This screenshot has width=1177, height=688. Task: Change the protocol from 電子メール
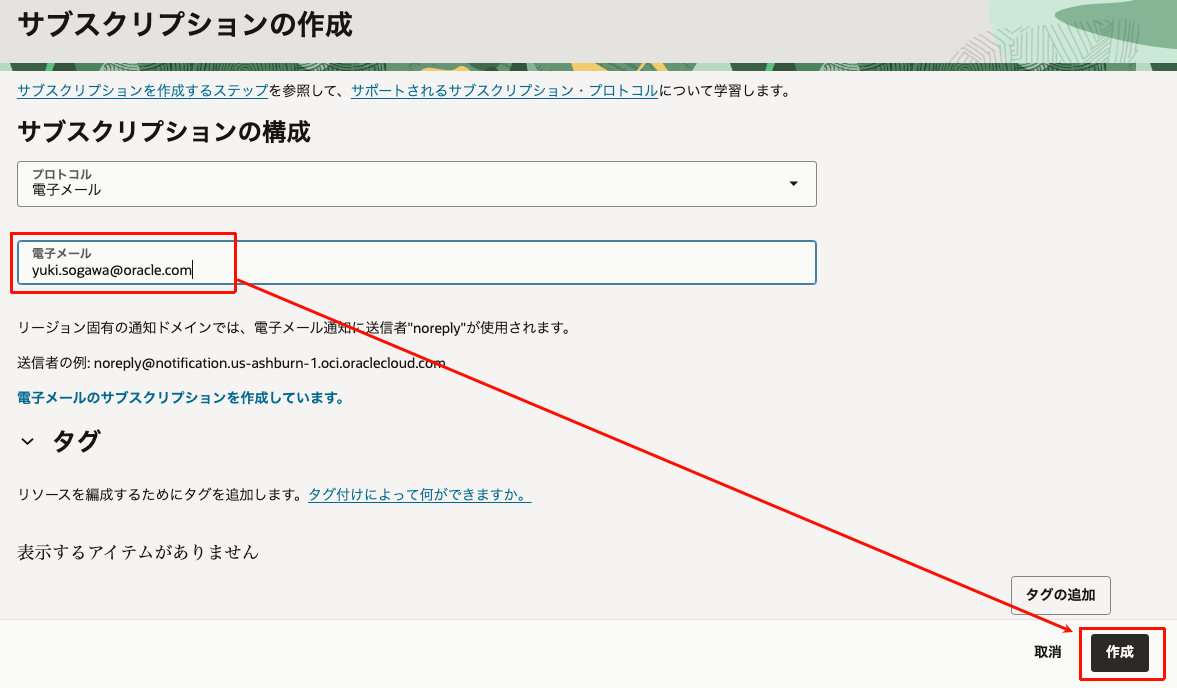click(415, 184)
